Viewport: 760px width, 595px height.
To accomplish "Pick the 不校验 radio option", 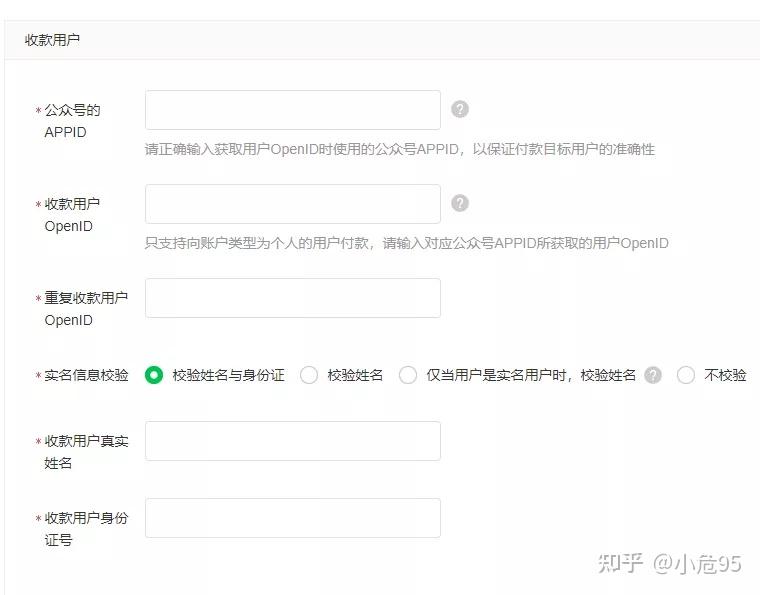I will 686,375.
